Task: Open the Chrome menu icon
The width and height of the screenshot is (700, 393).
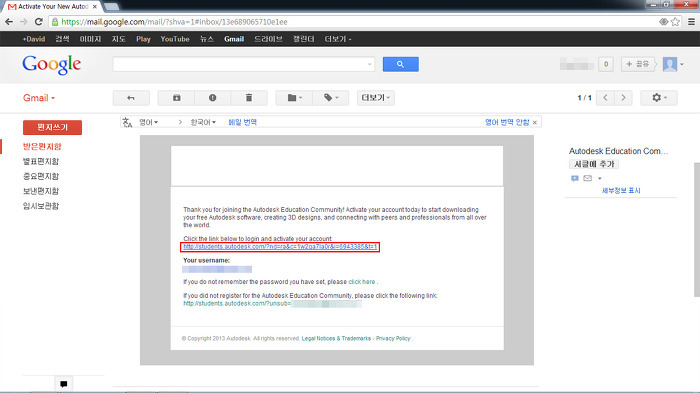Action: pos(691,22)
